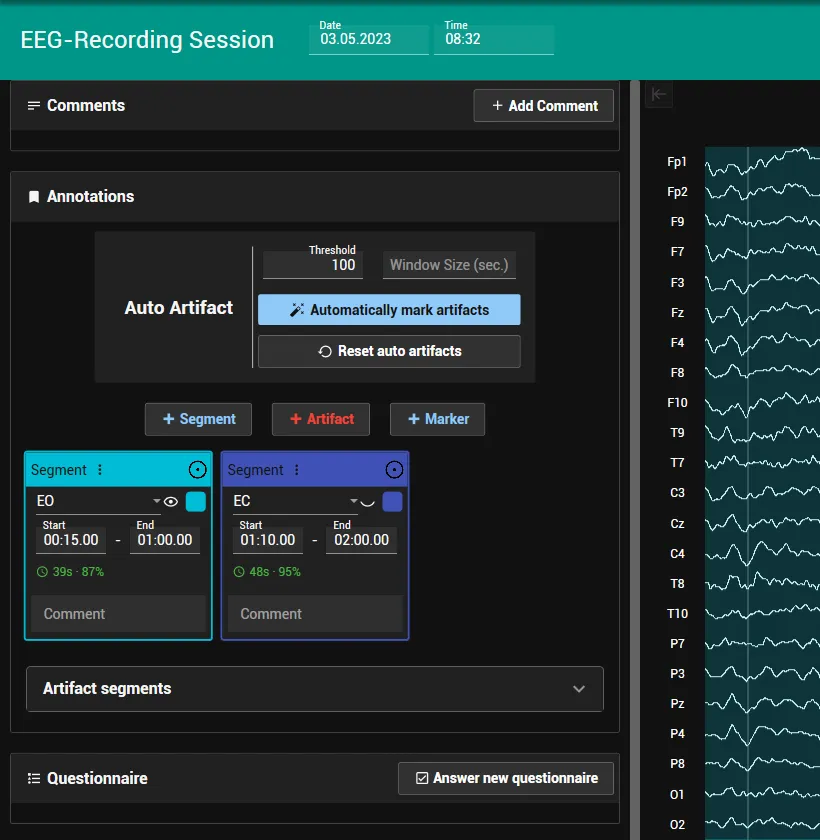820x840 pixels.
Task: Click the F7 channel label
Action: pyautogui.click(x=677, y=252)
